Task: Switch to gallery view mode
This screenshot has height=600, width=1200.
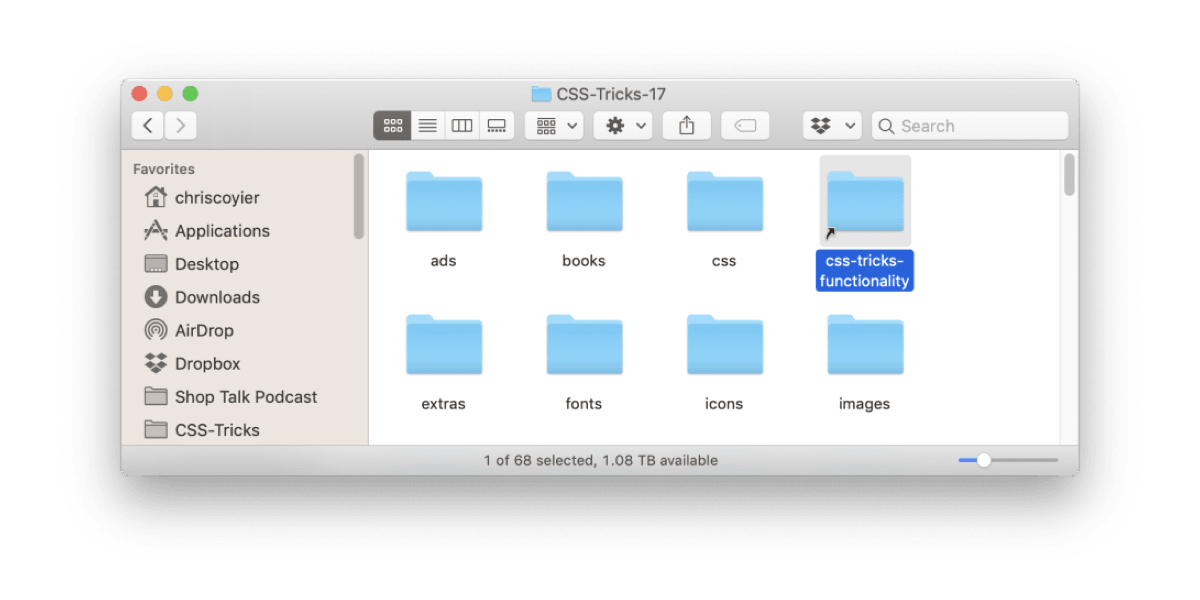Action: (x=496, y=126)
